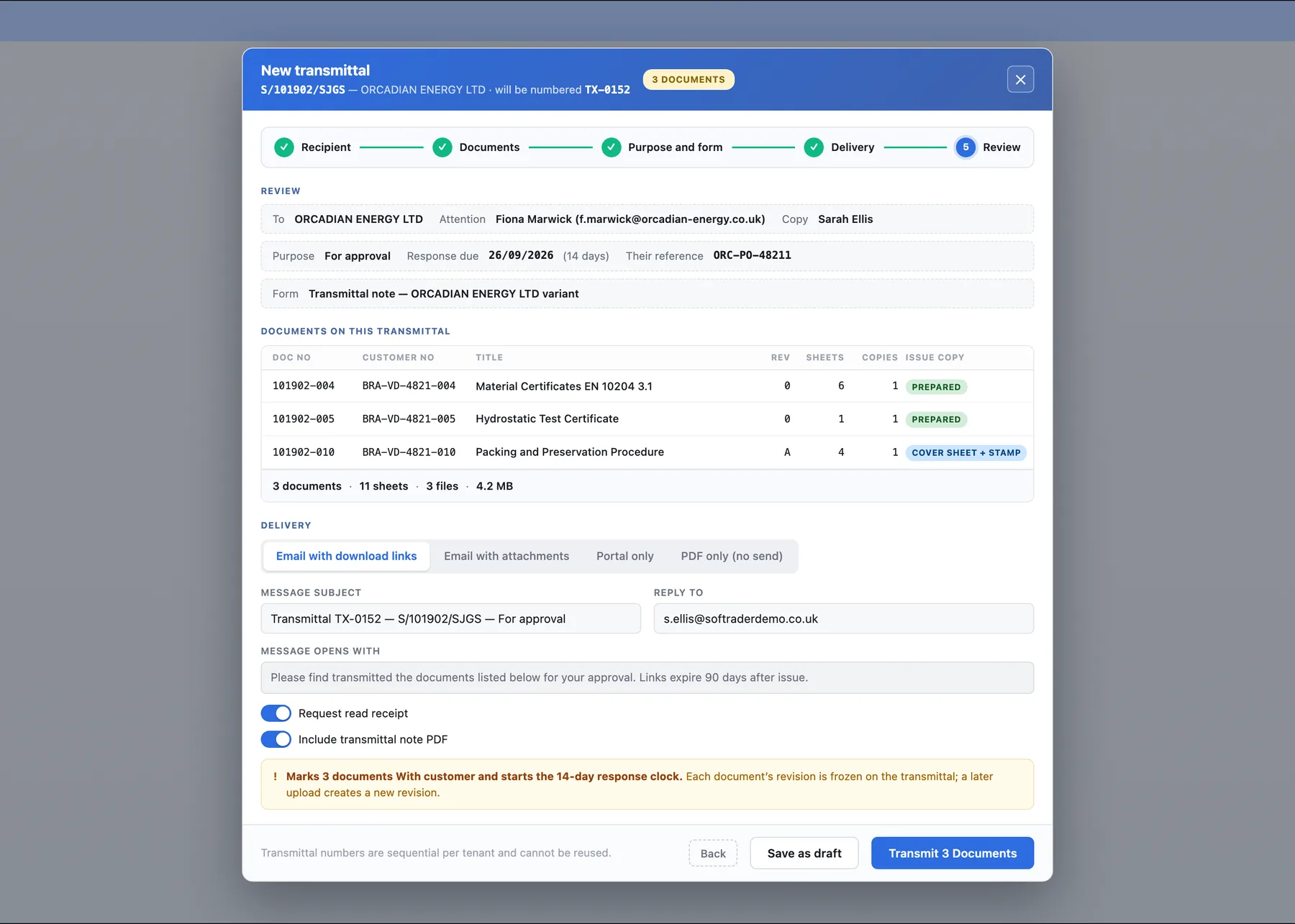
Task: Click title Material Certificates EN 10204 3.1
Action: [564, 387]
